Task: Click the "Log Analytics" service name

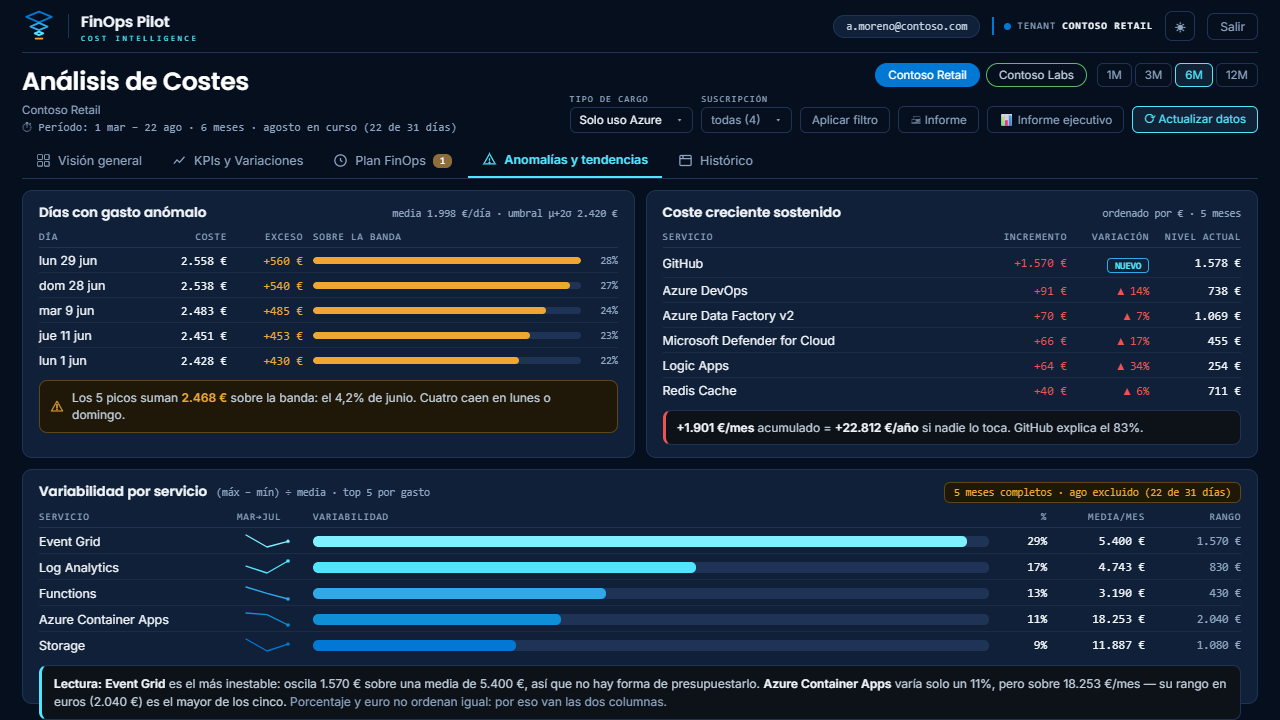Action: [79, 568]
